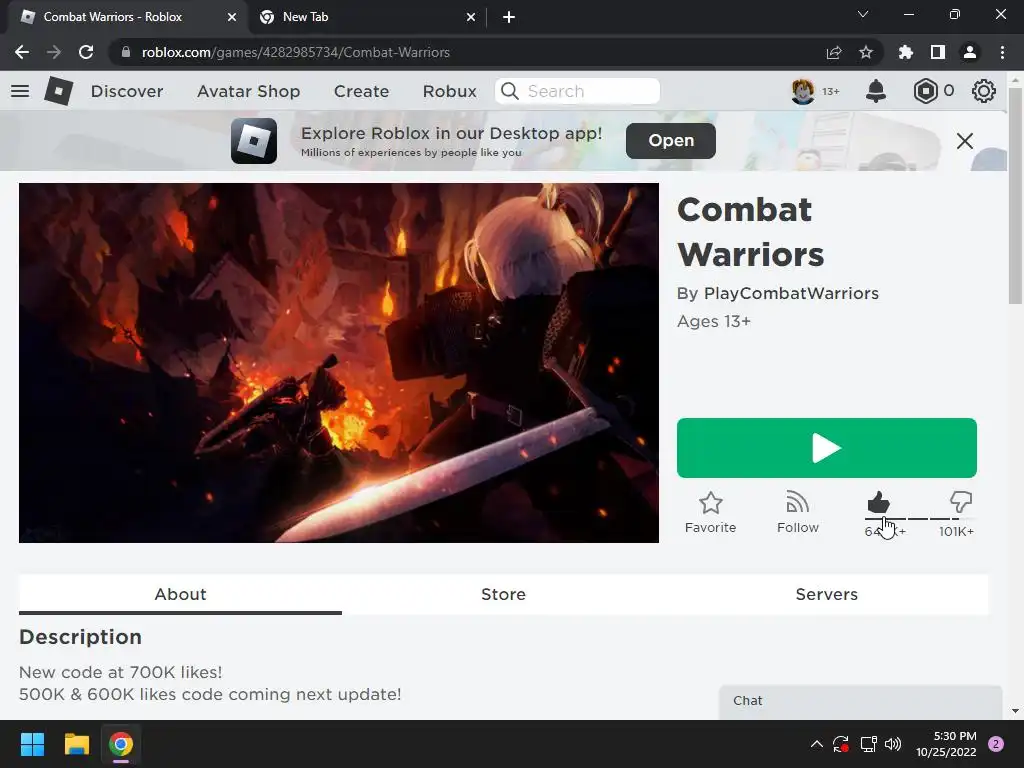Image resolution: width=1024 pixels, height=768 pixels.
Task: Click the Description heading
Action: [x=80, y=637]
